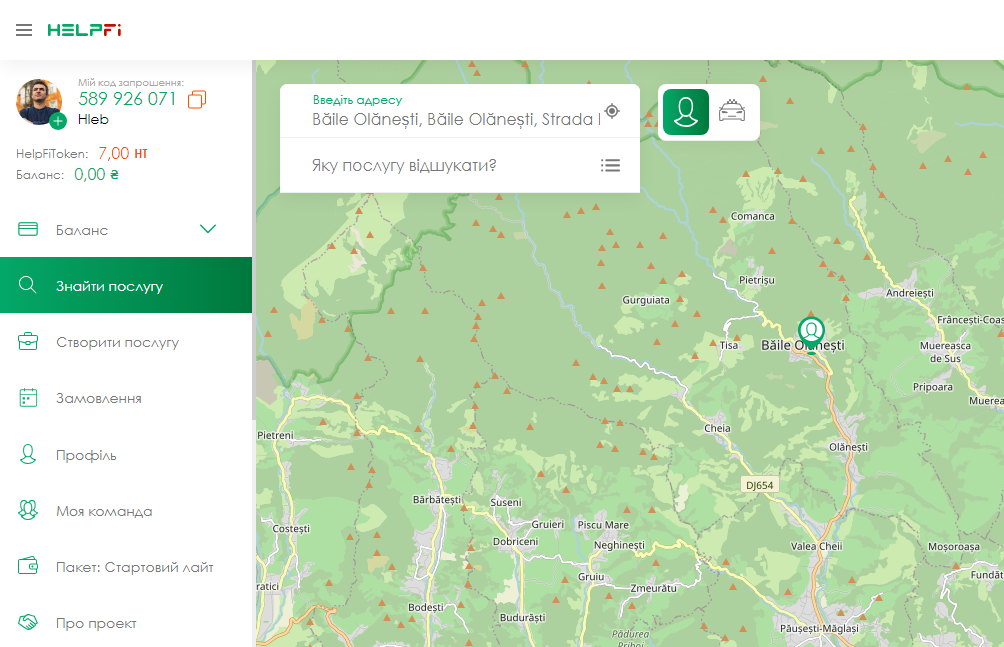Copy the invitation code 589 926 071
1004x647 pixels.
point(197,99)
